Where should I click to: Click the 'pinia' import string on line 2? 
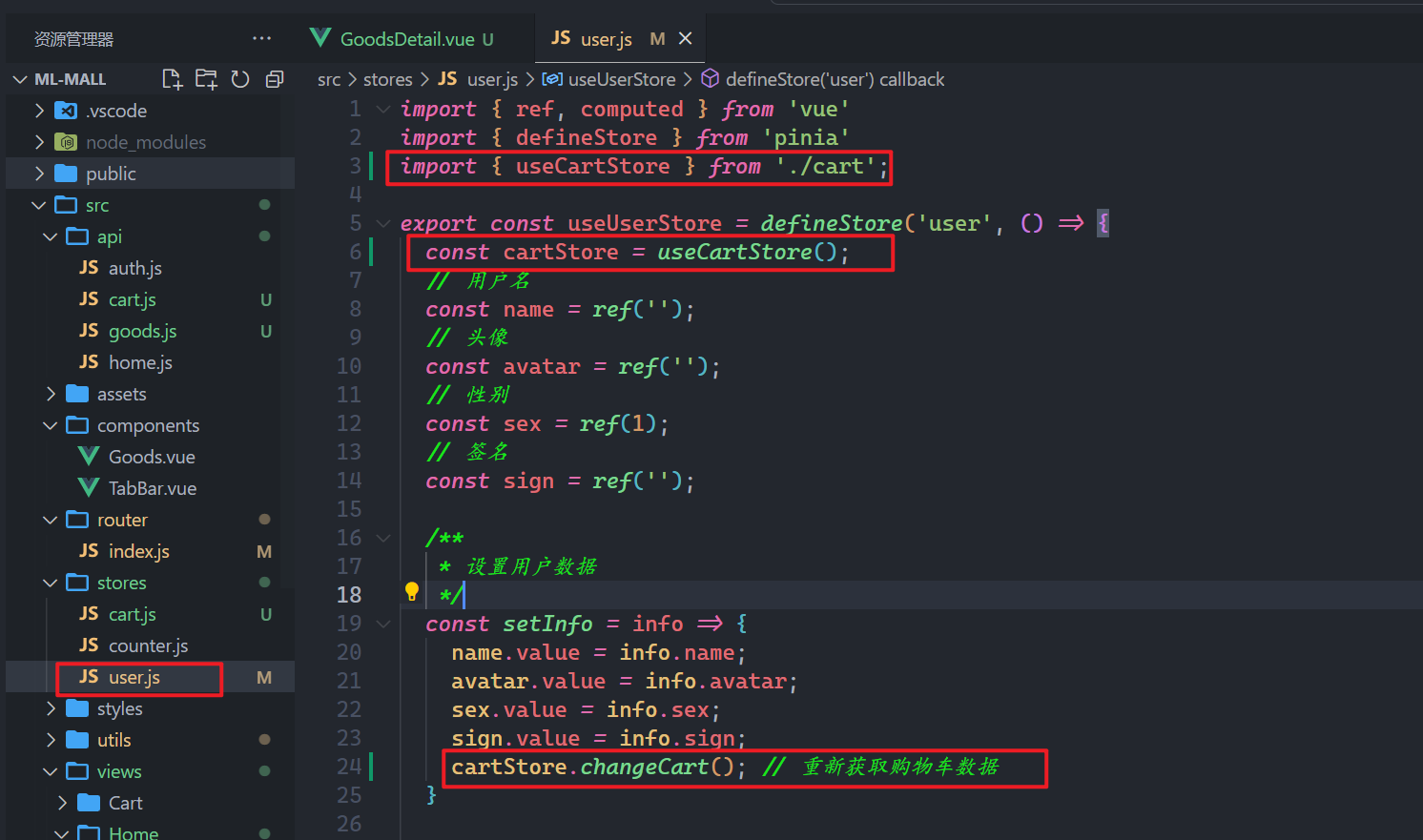coord(805,137)
